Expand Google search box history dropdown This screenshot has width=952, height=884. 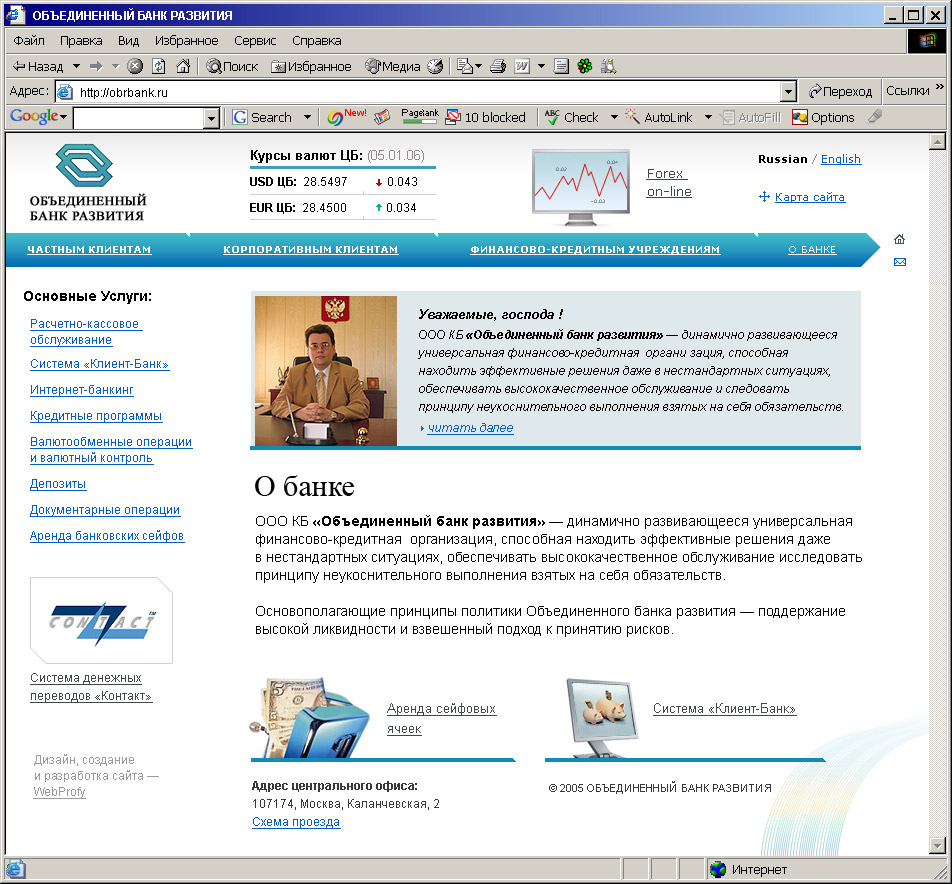pyautogui.click(x=211, y=118)
